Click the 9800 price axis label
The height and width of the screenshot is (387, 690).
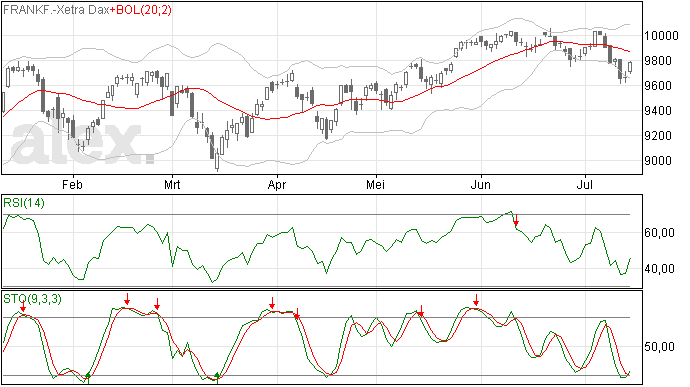tap(658, 61)
